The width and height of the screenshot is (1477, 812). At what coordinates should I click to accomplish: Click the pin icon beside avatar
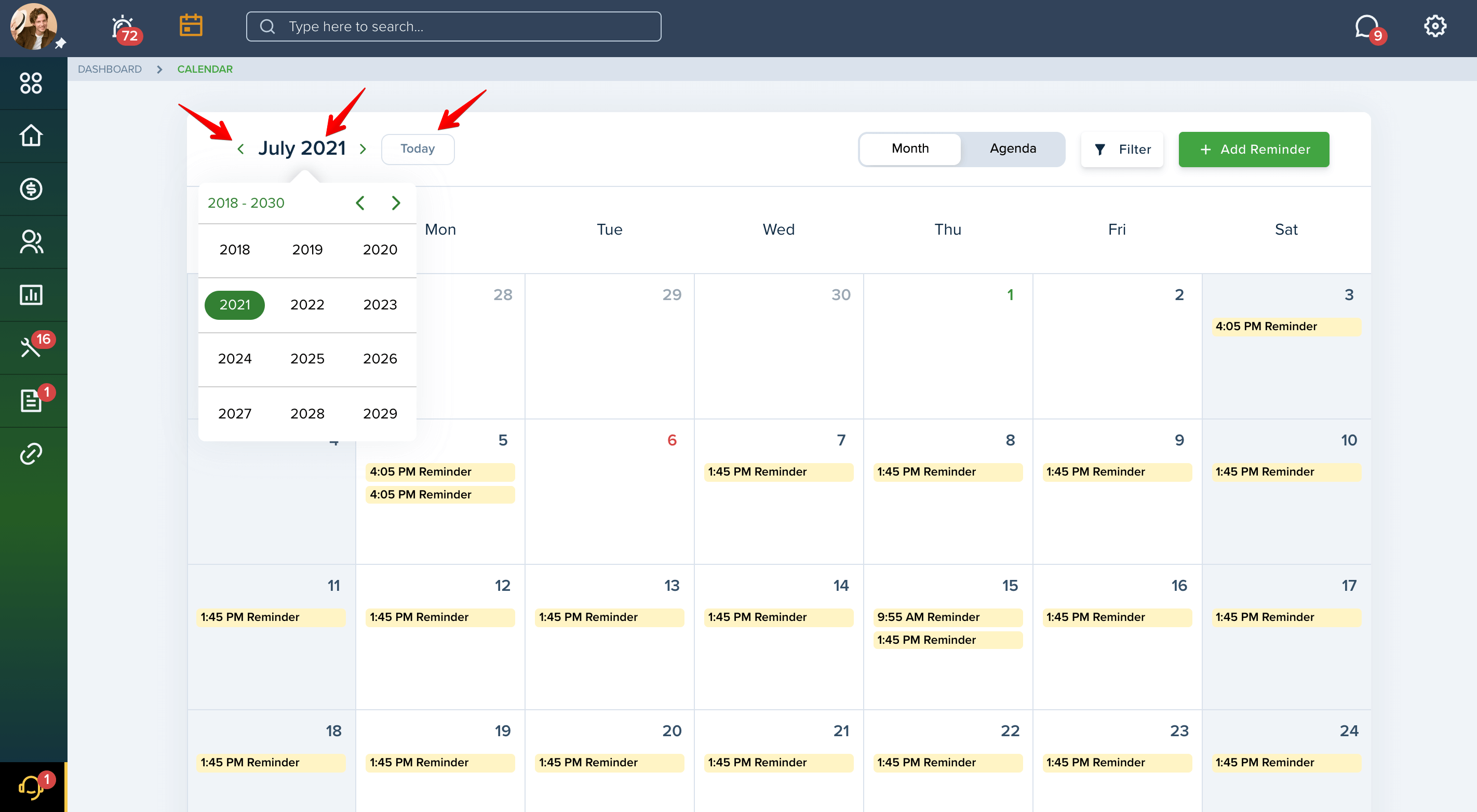coord(60,43)
